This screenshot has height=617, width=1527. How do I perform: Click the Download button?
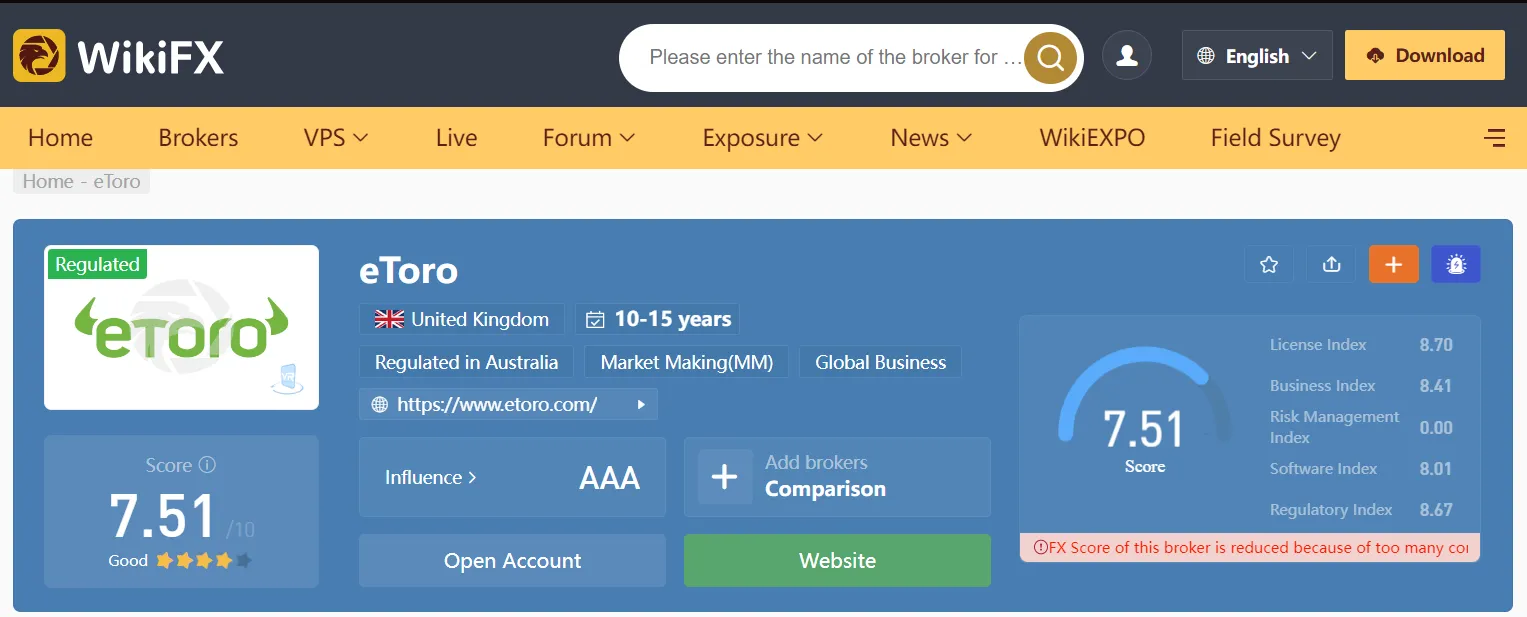pyautogui.click(x=1425, y=55)
